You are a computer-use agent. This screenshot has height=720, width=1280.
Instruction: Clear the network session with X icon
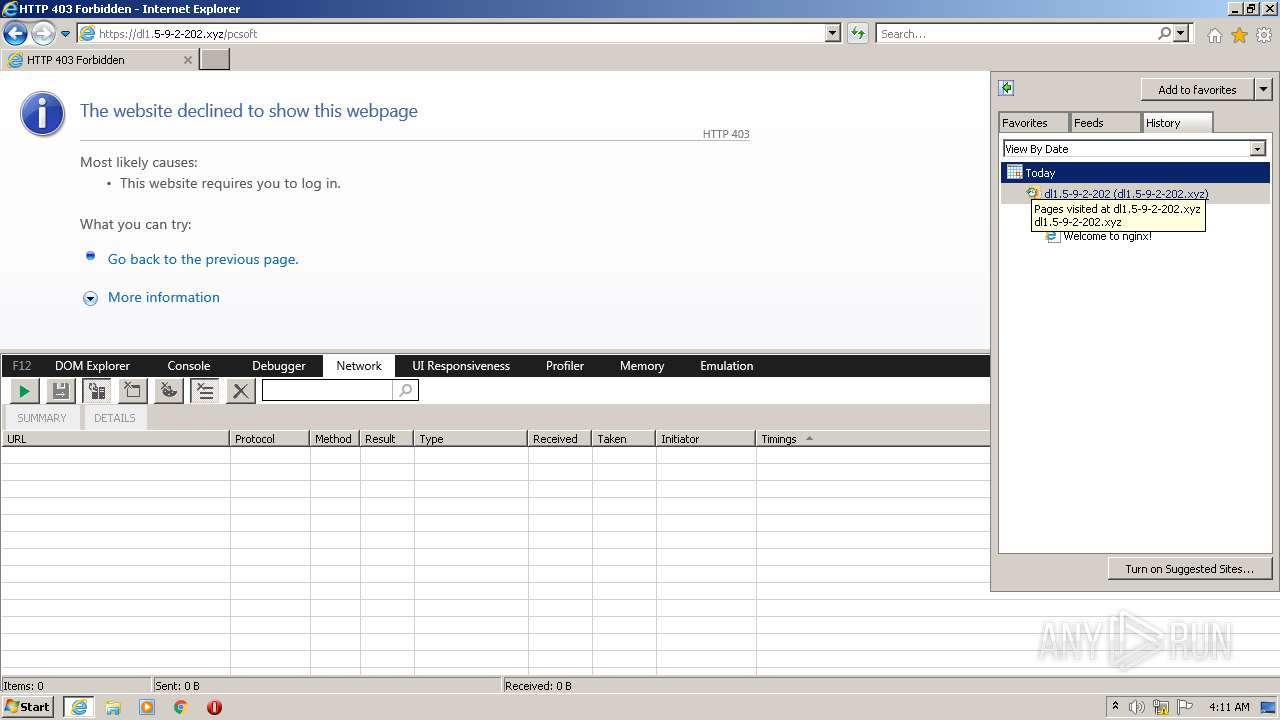pyautogui.click(x=240, y=390)
